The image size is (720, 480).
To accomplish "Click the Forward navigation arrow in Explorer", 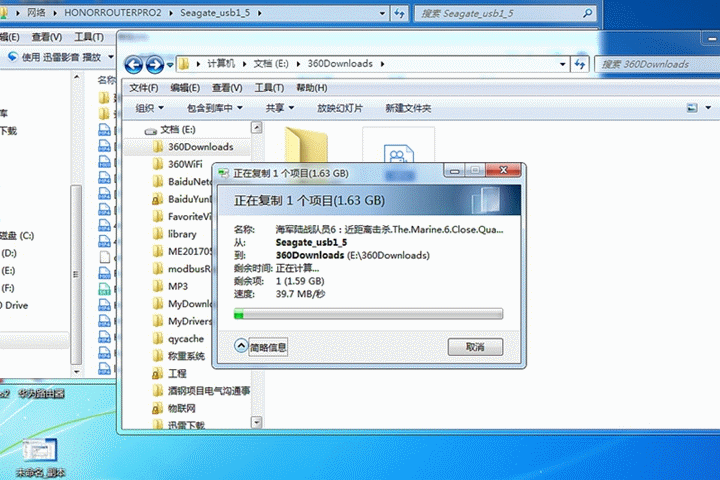I will click(154, 64).
